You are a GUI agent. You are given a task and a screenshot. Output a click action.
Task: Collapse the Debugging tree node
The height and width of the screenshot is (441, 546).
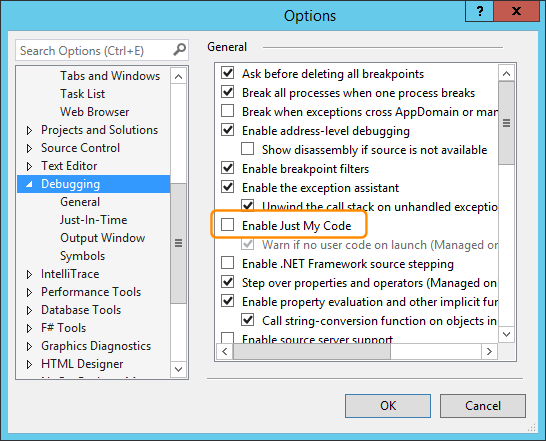point(29,184)
